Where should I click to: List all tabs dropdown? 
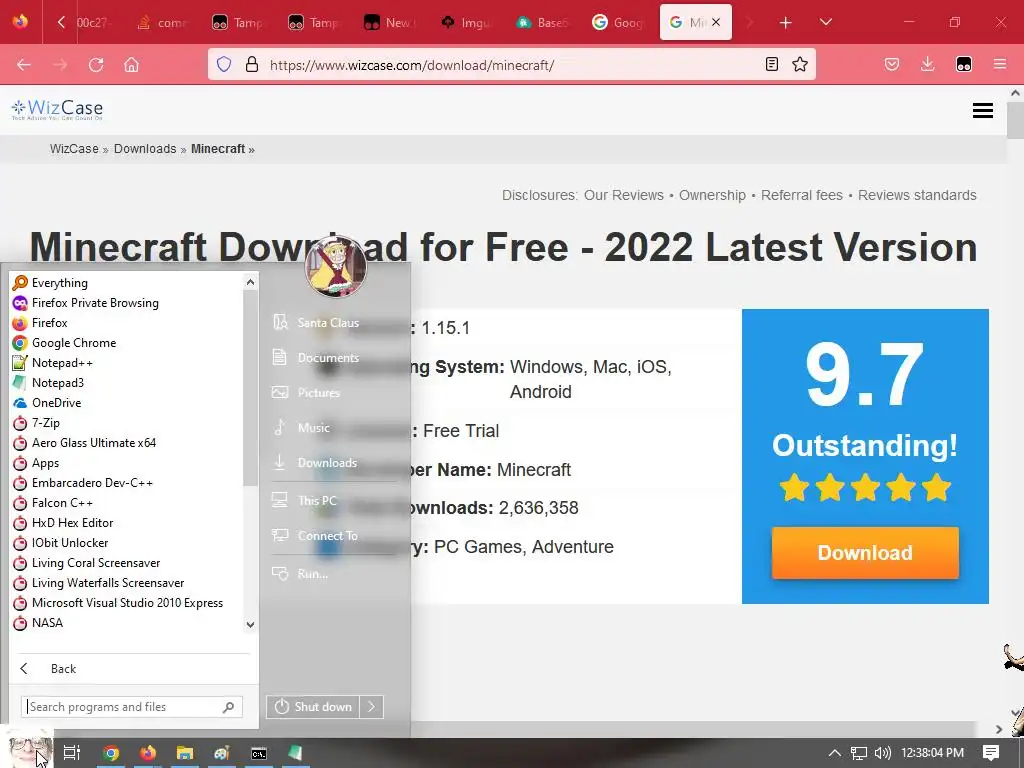(x=825, y=22)
